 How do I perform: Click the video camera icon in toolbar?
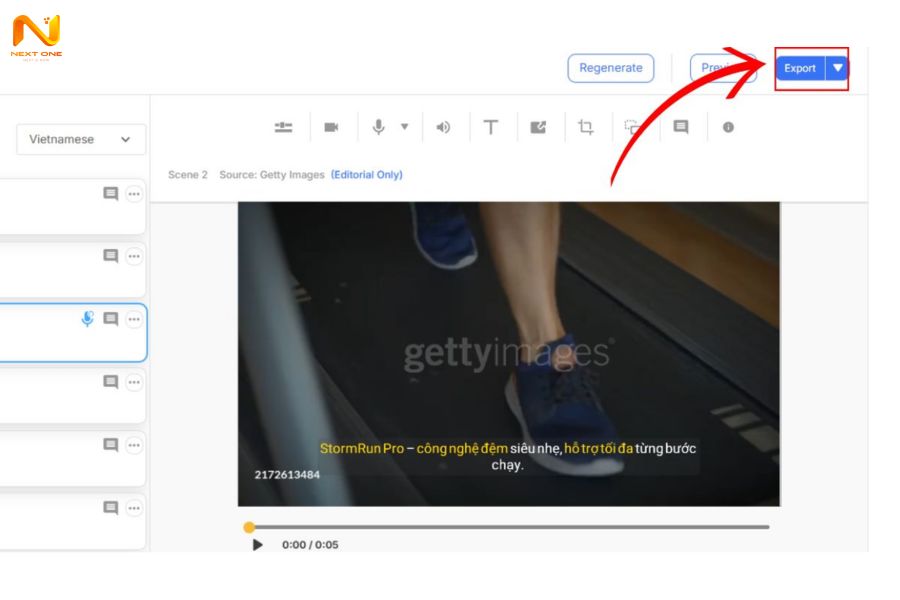[331, 127]
